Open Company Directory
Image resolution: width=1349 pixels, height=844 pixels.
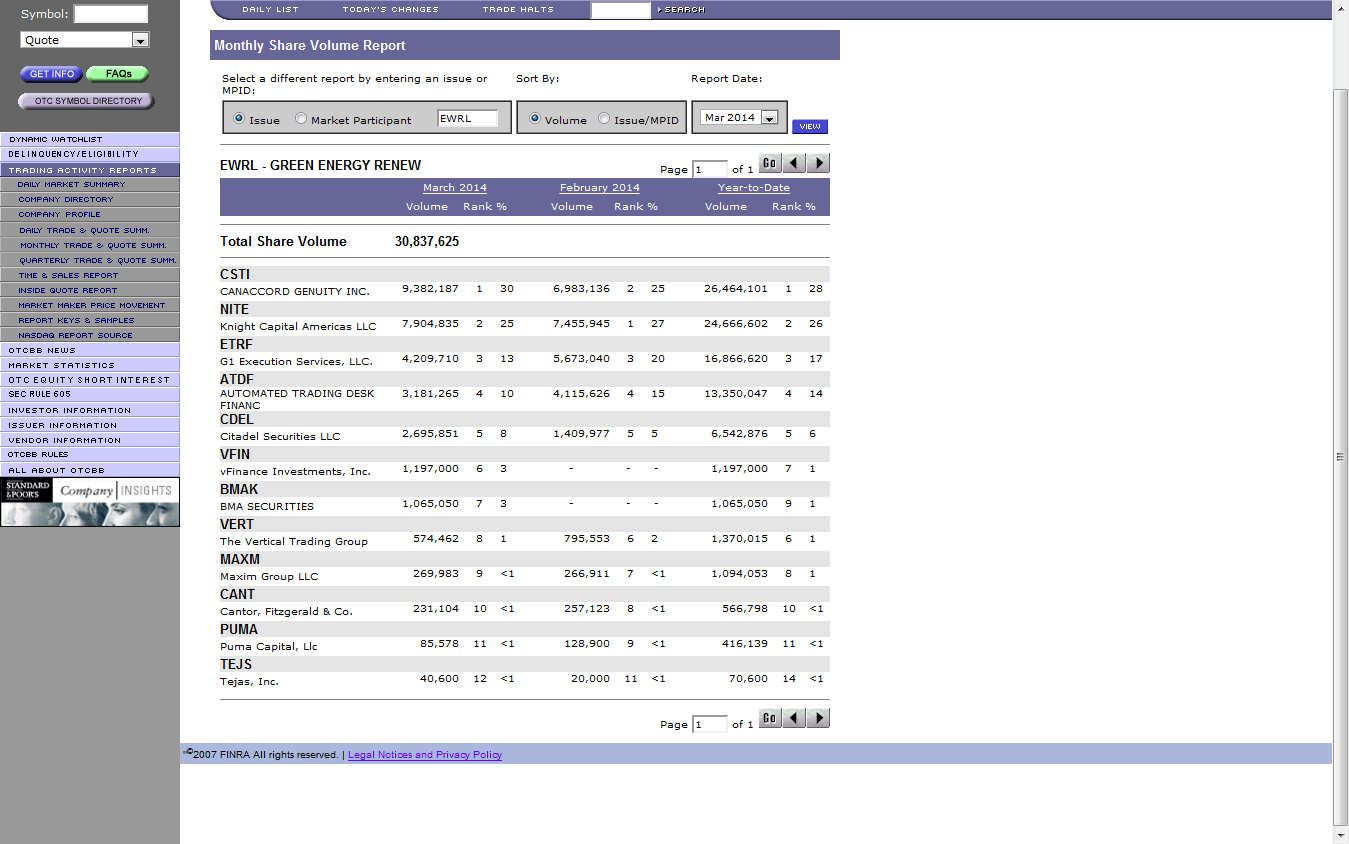tap(90, 200)
